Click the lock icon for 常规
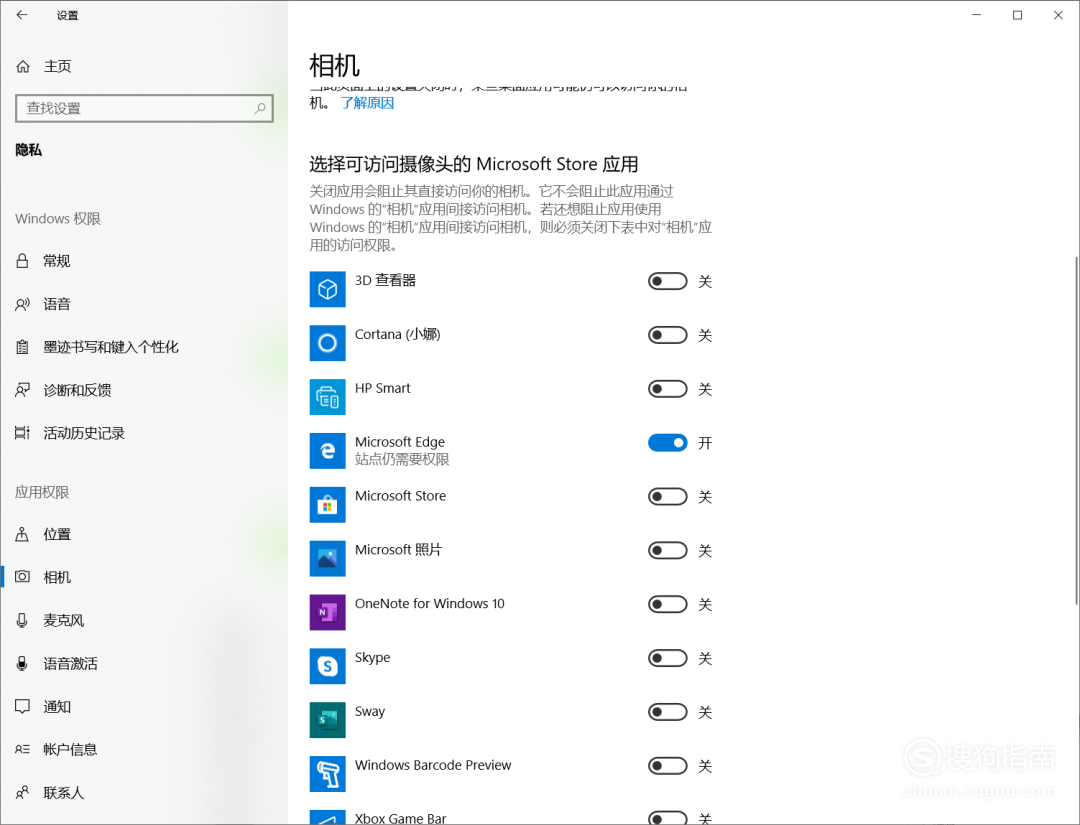Screen dimensions: 1080x825 [x=22, y=261]
